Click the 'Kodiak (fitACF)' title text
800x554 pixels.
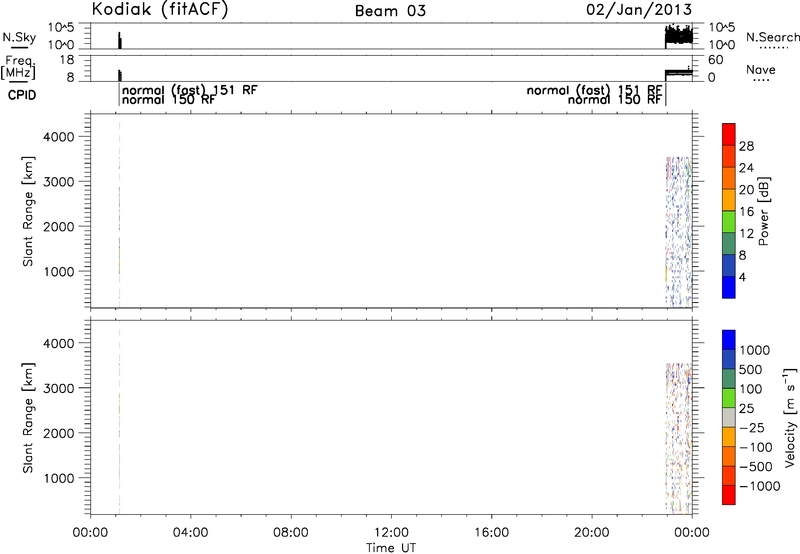point(159,9)
